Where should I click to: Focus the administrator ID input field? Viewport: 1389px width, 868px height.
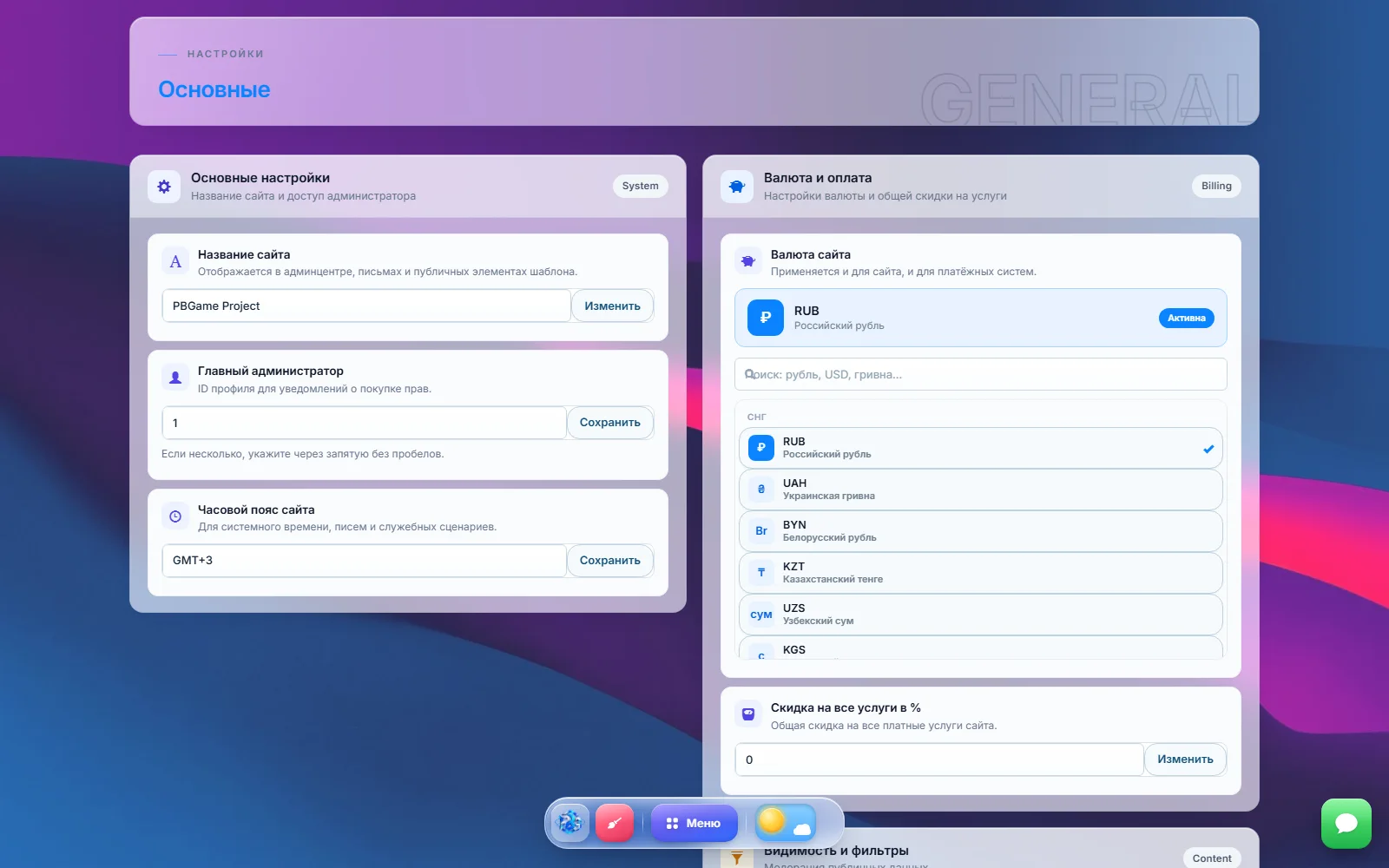[x=365, y=423]
